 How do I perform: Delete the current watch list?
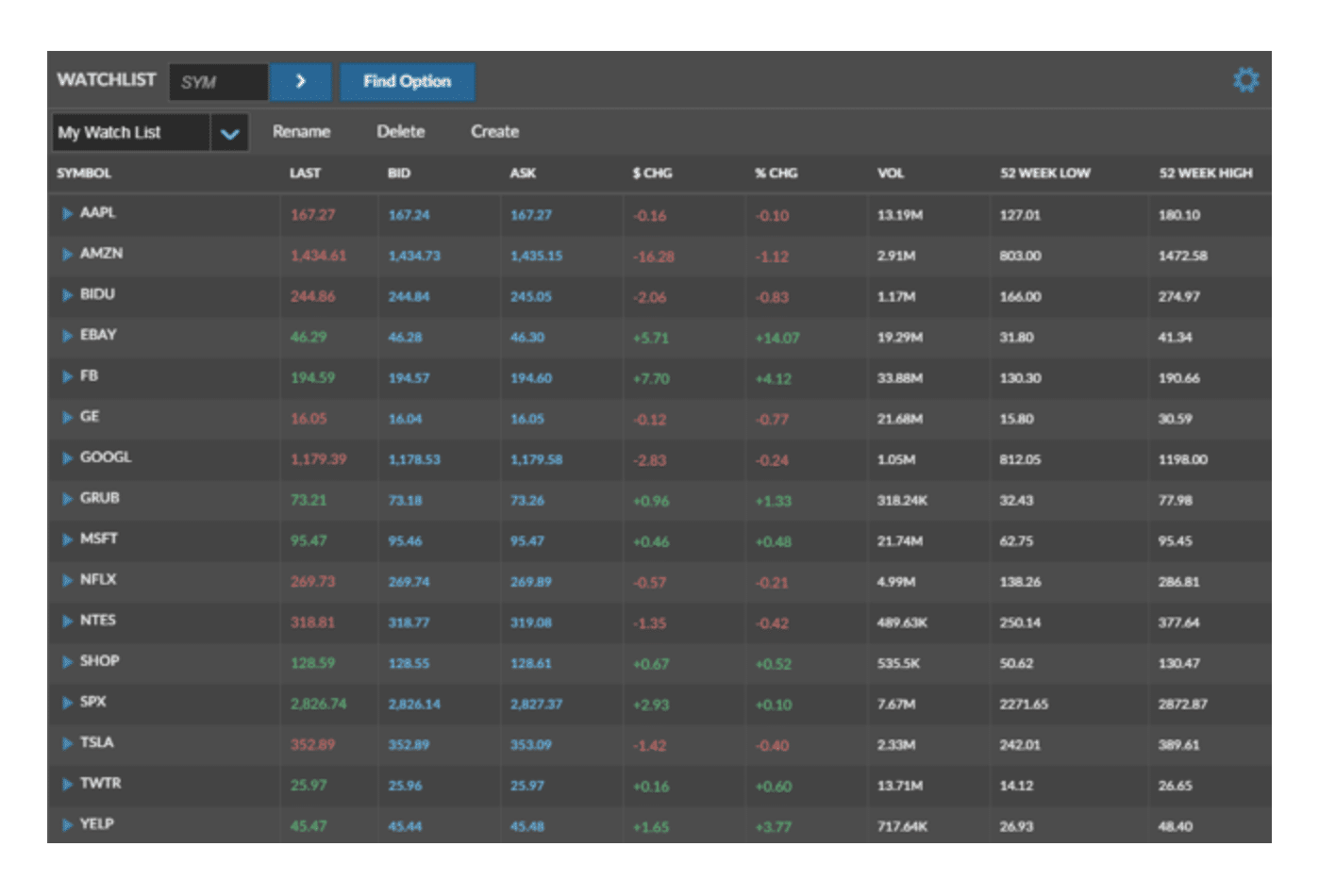[401, 132]
